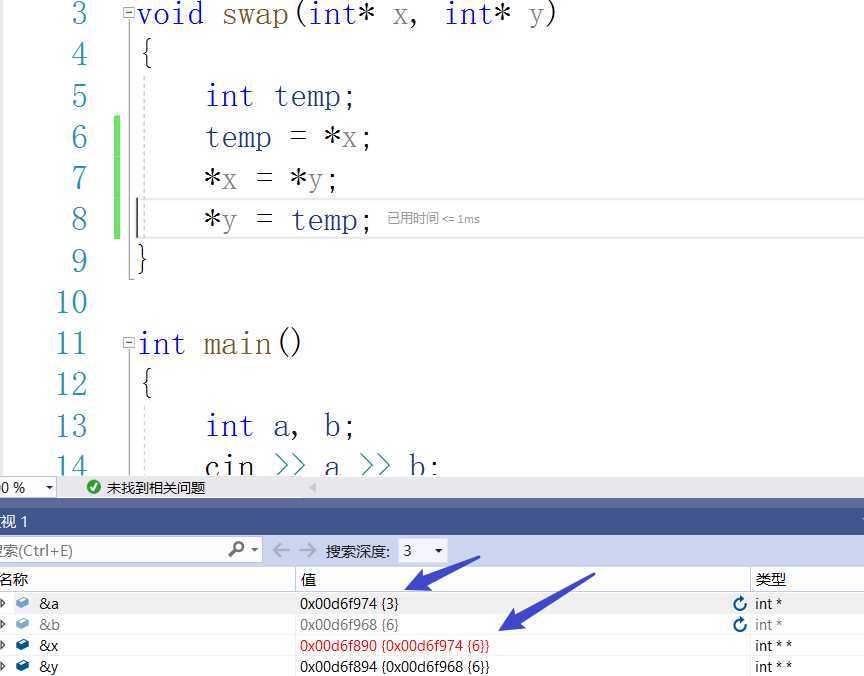Click the no issues found status text

pyautogui.click(x=156, y=488)
